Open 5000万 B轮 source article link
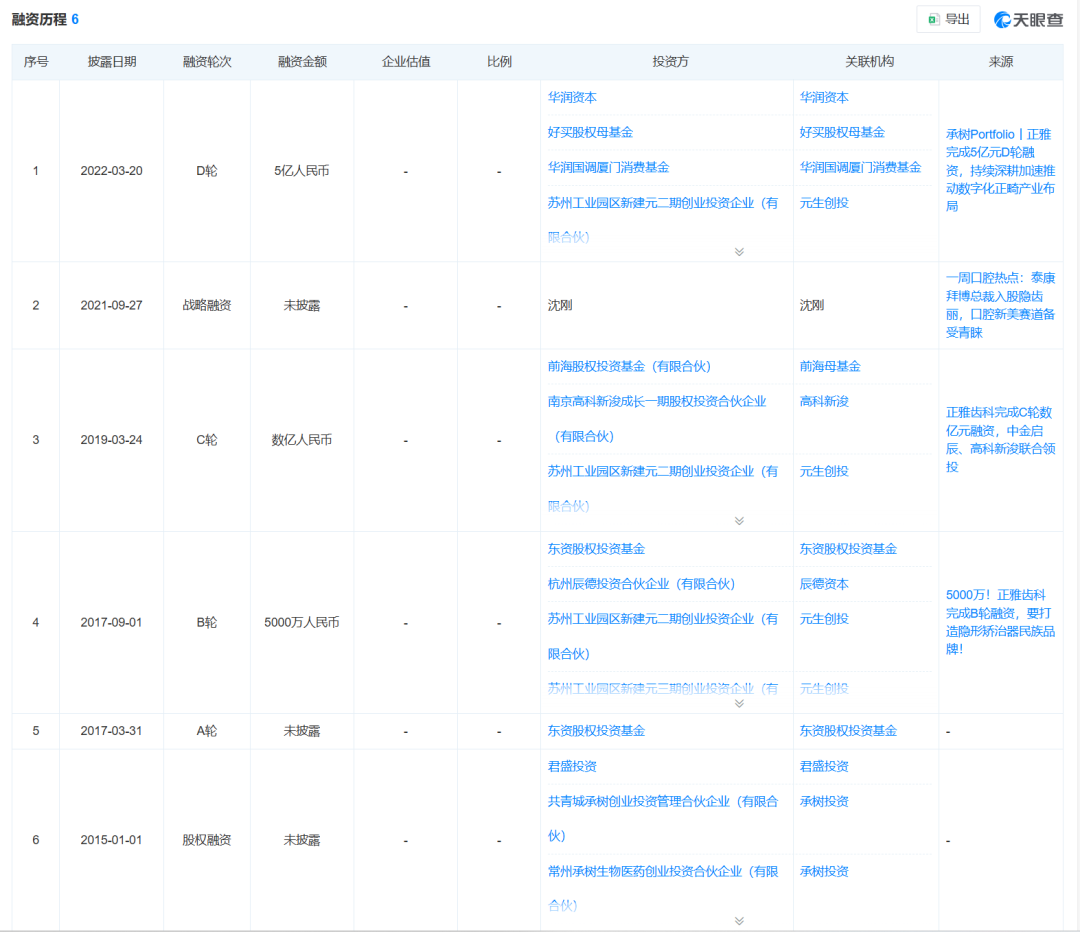 [x=1000, y=606]
